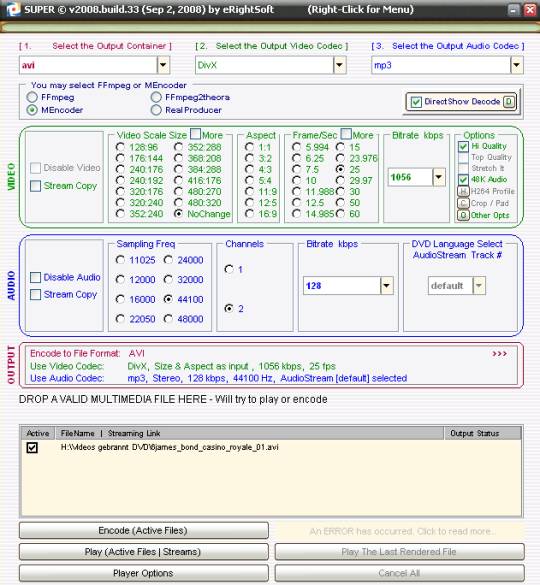This screenshot has height=585, width=540.
Task: Select 480:320 video scale size
Action: tap(178, 203)
